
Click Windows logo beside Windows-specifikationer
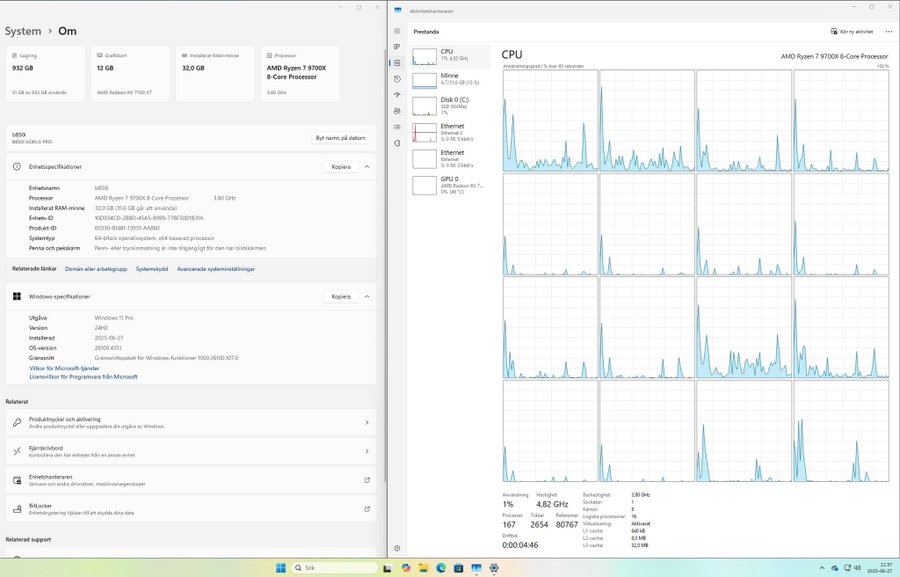[x=17, y=296]
